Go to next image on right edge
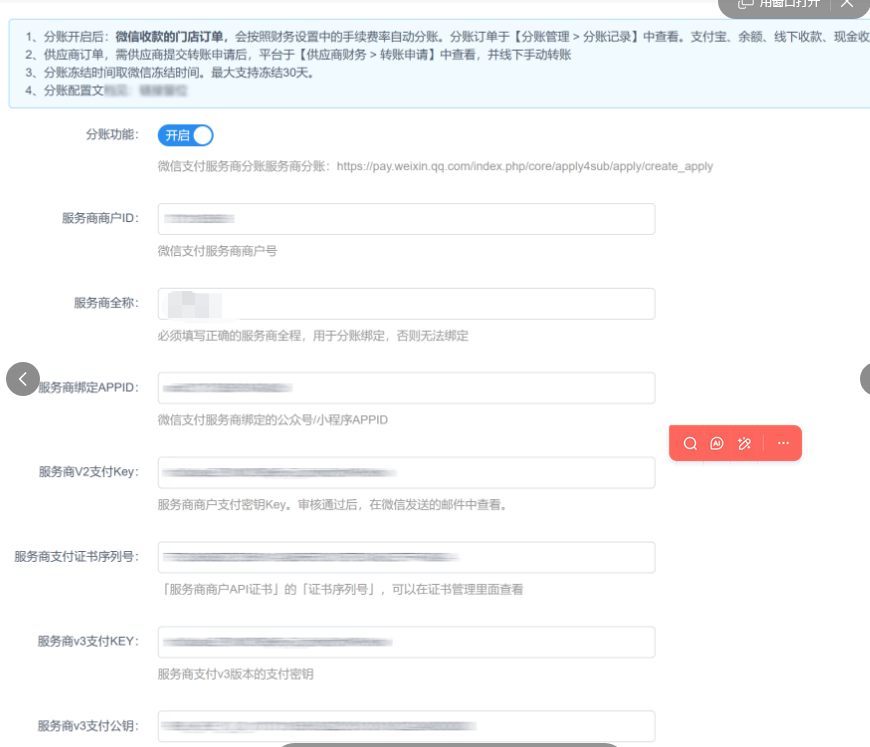The width and height of the screenshot is (870, 747). pyautogui.click(x=864, y=379)
